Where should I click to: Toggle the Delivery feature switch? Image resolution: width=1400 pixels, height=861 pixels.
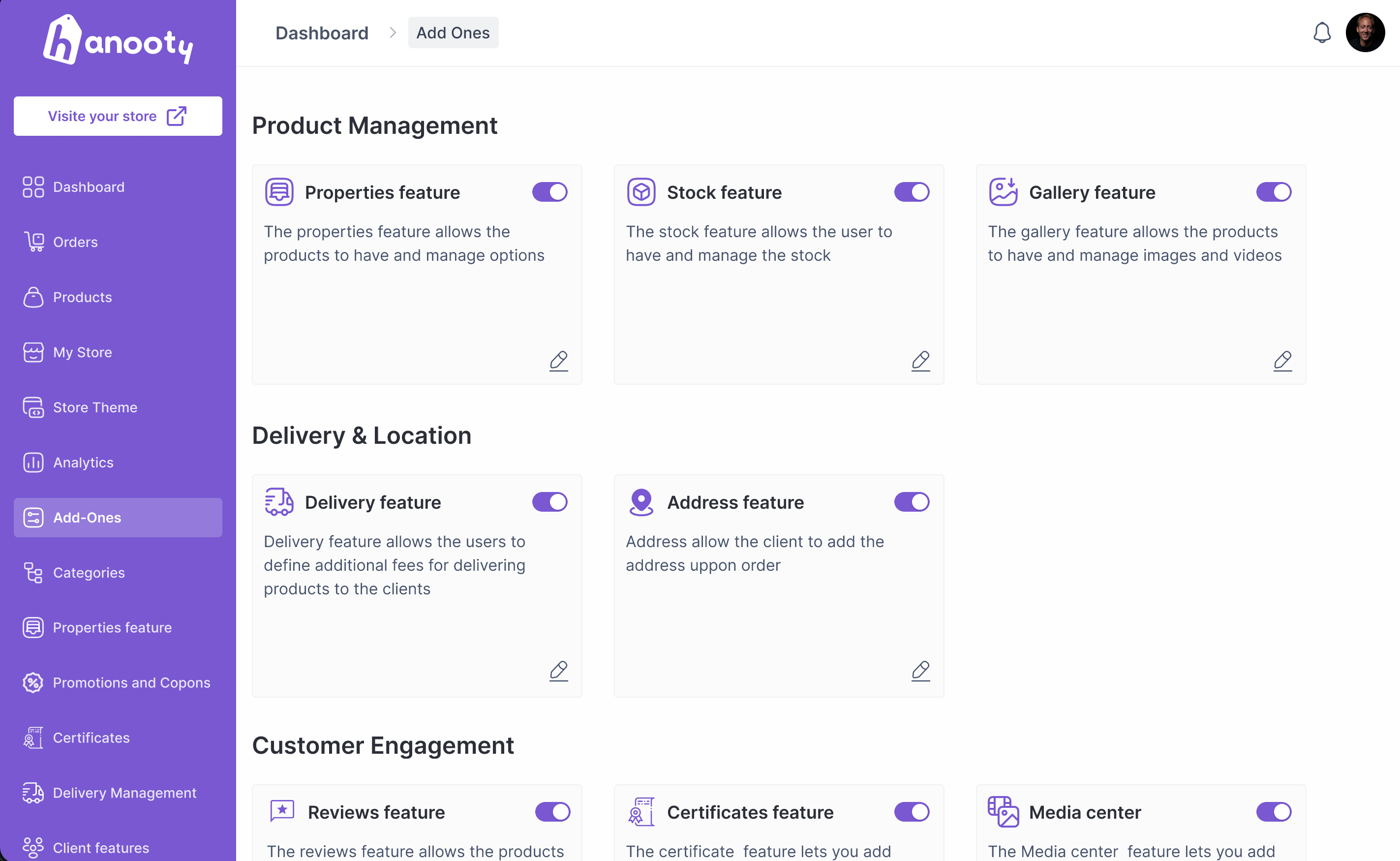point(550,502)
